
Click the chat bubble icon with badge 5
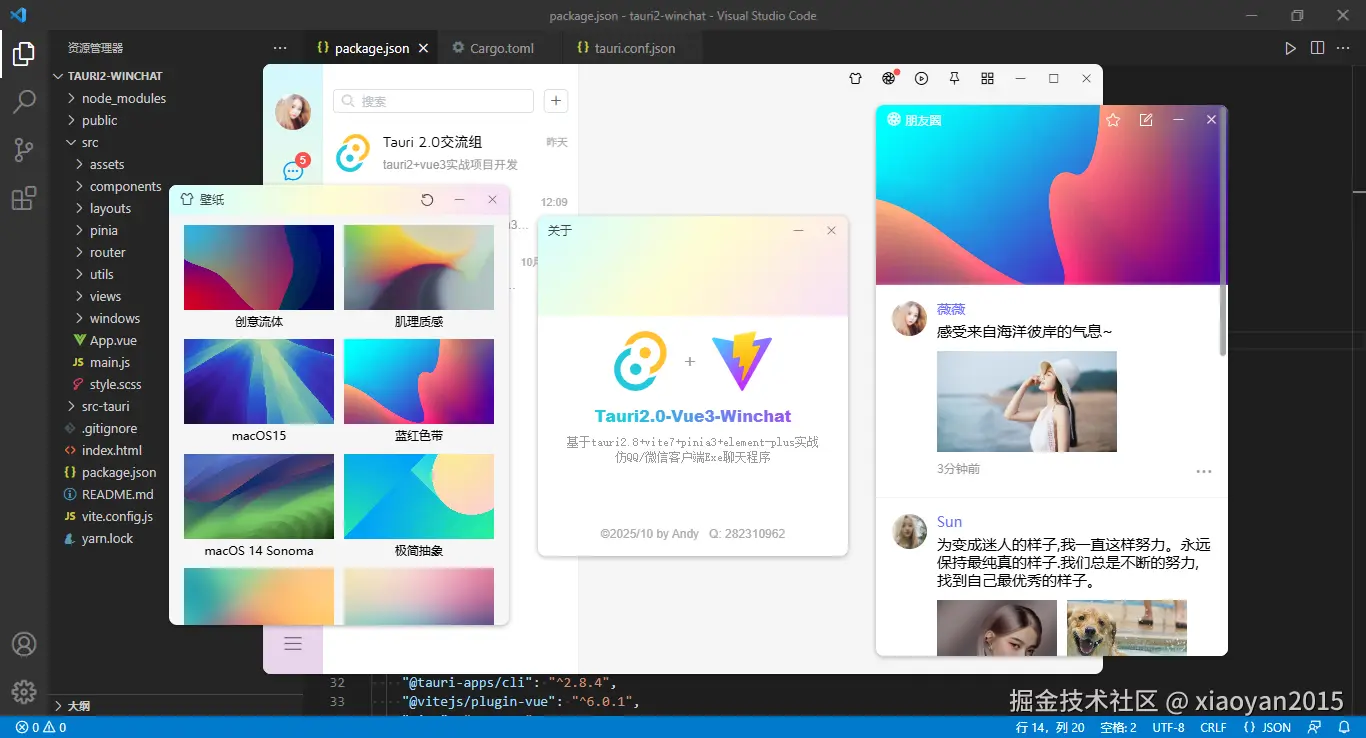click(x=292, y=170)
